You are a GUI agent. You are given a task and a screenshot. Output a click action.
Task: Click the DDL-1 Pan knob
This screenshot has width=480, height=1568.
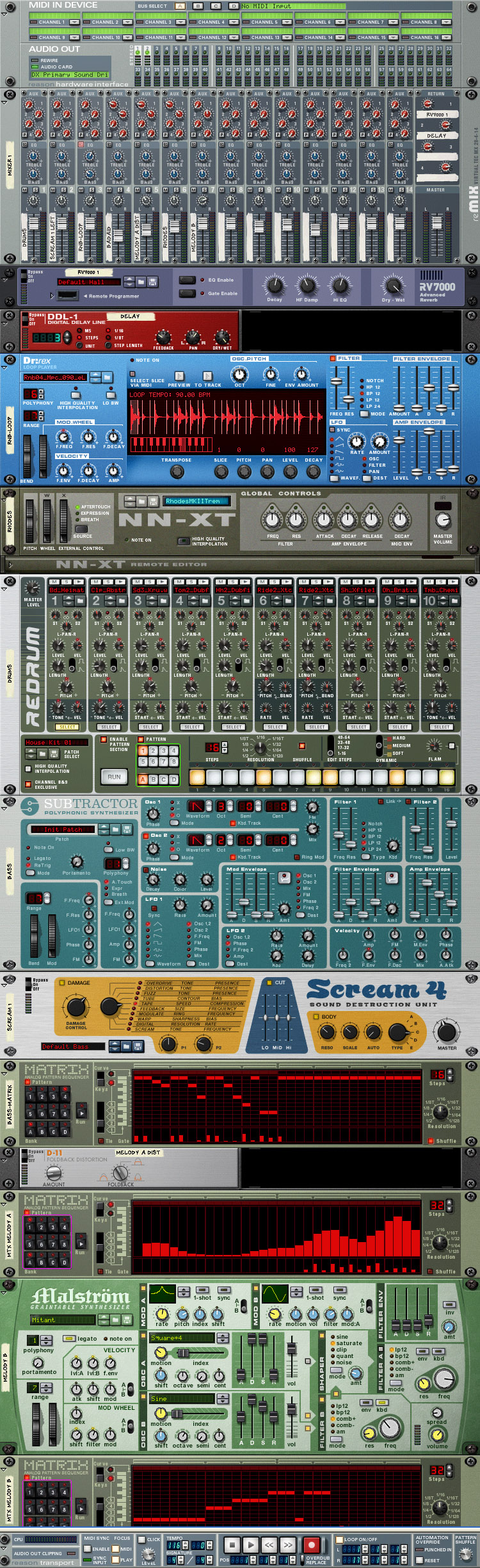(x=193, y=337)
